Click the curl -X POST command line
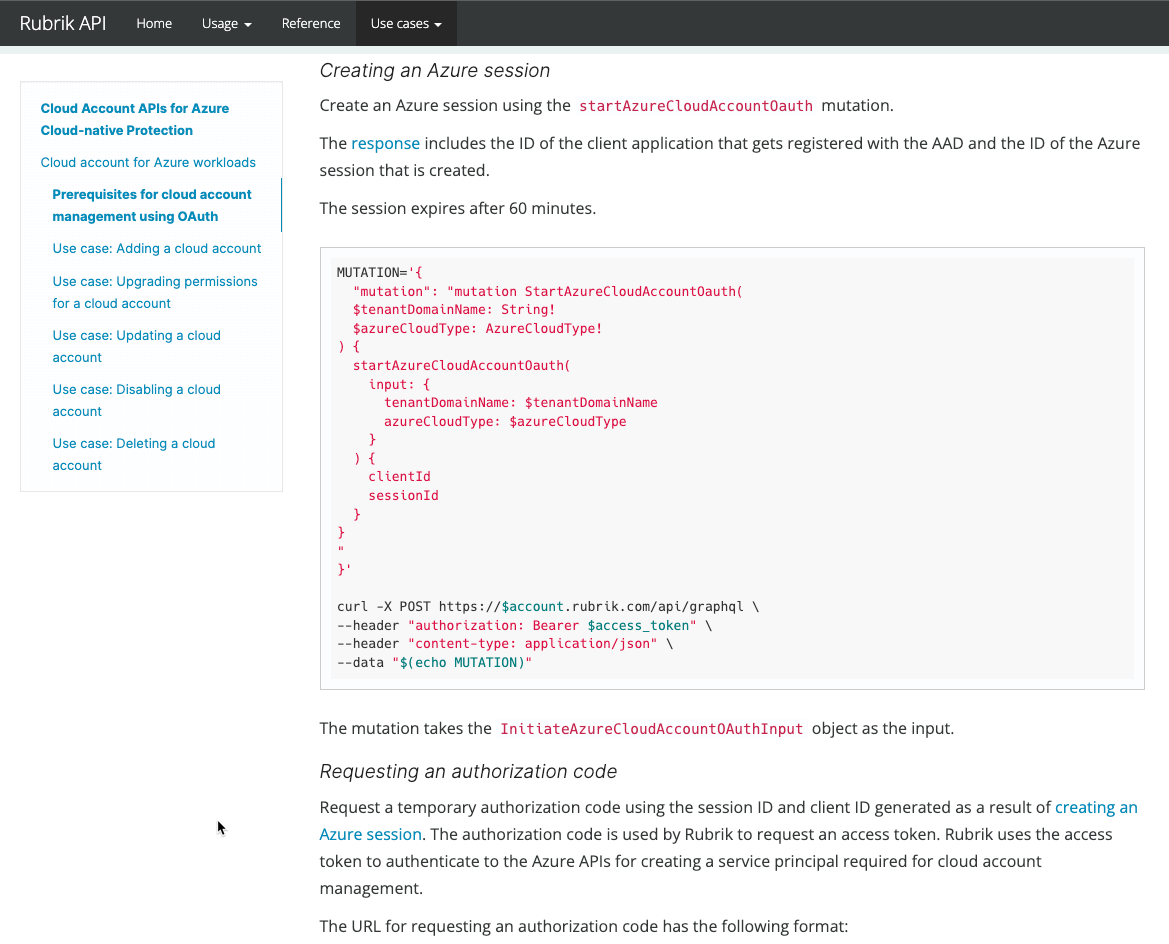The image size is (1169, 944). tap(548, 606)
